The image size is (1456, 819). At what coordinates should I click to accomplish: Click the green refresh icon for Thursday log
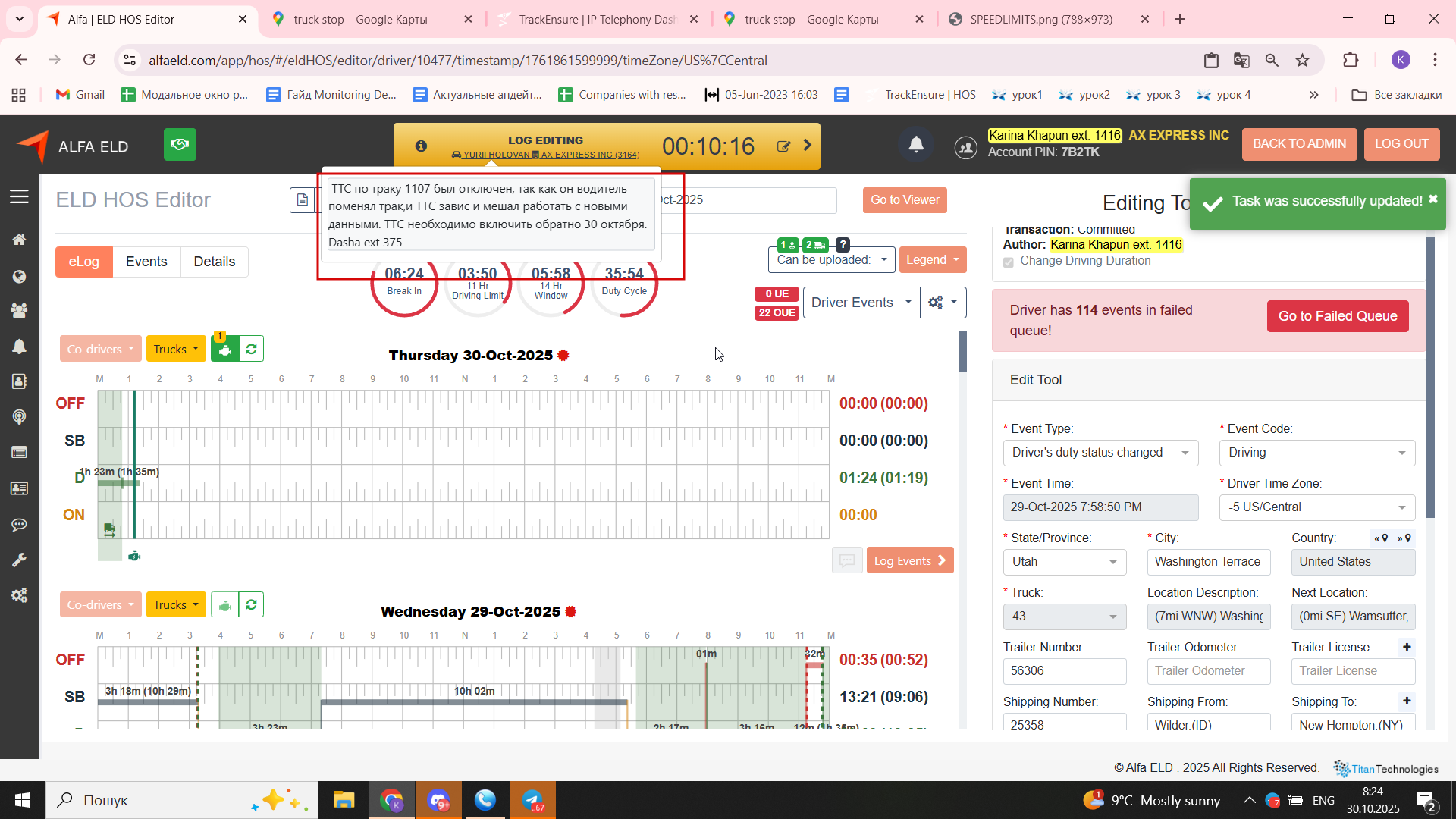[251, 349]
